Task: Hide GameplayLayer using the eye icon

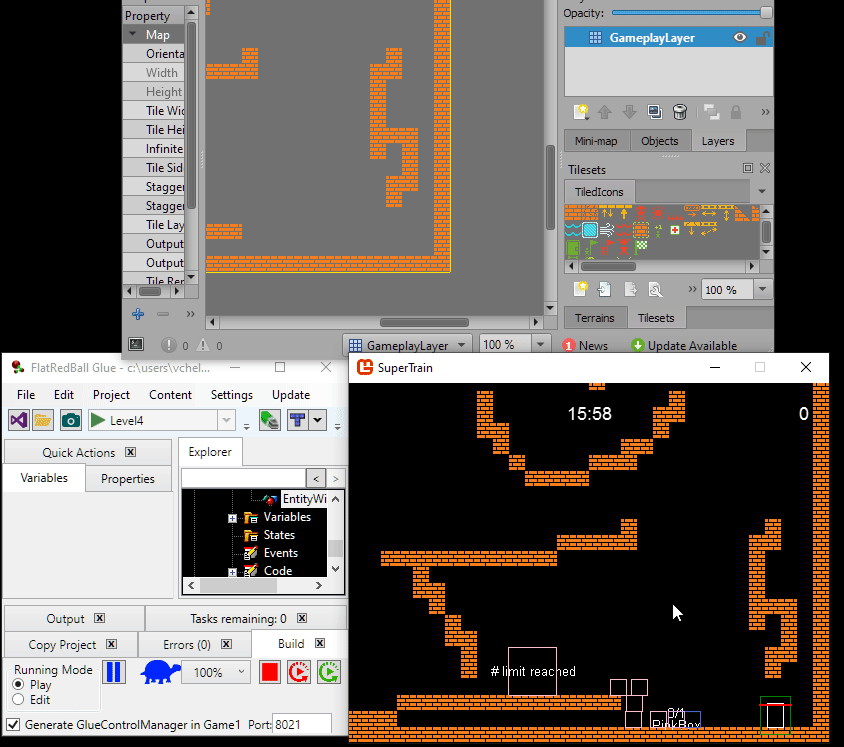Action: (740, 38)
